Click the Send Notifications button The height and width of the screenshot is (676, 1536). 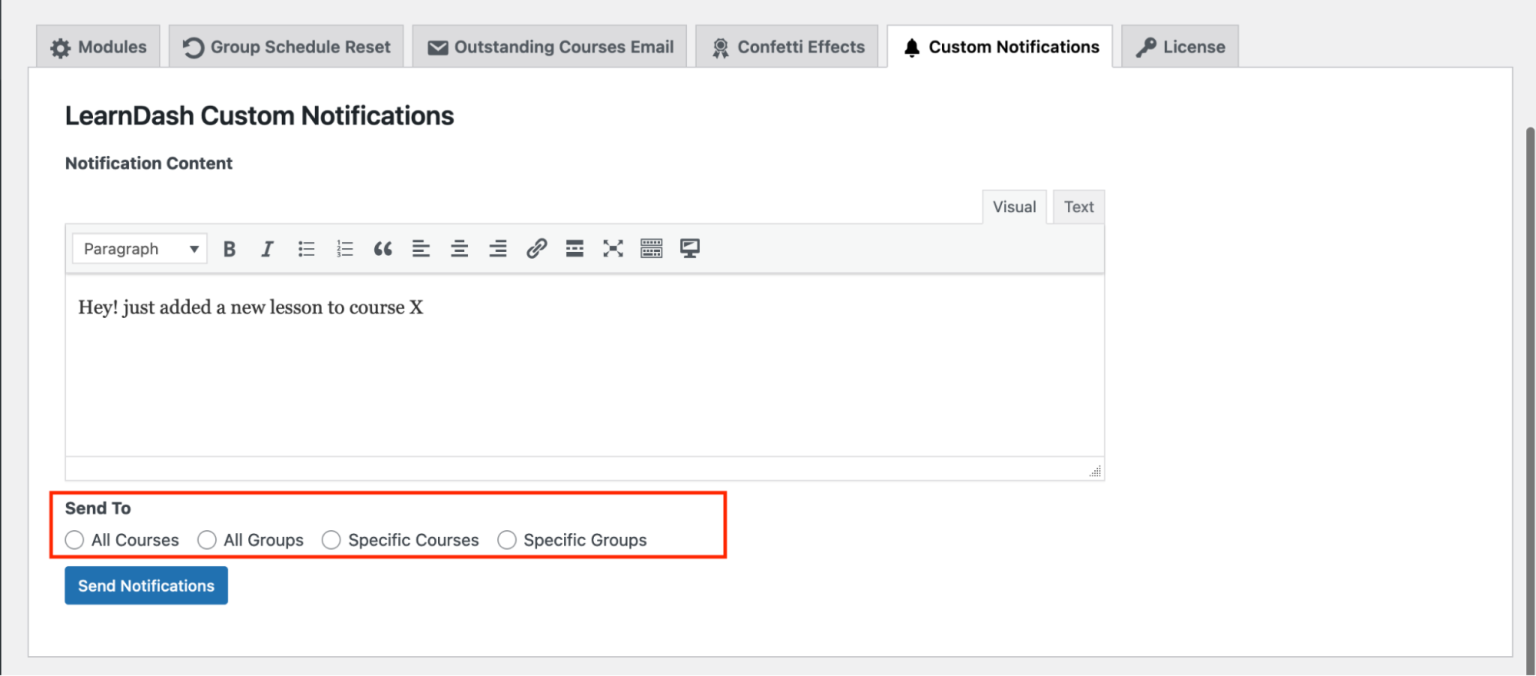click(x=145, y=585)
